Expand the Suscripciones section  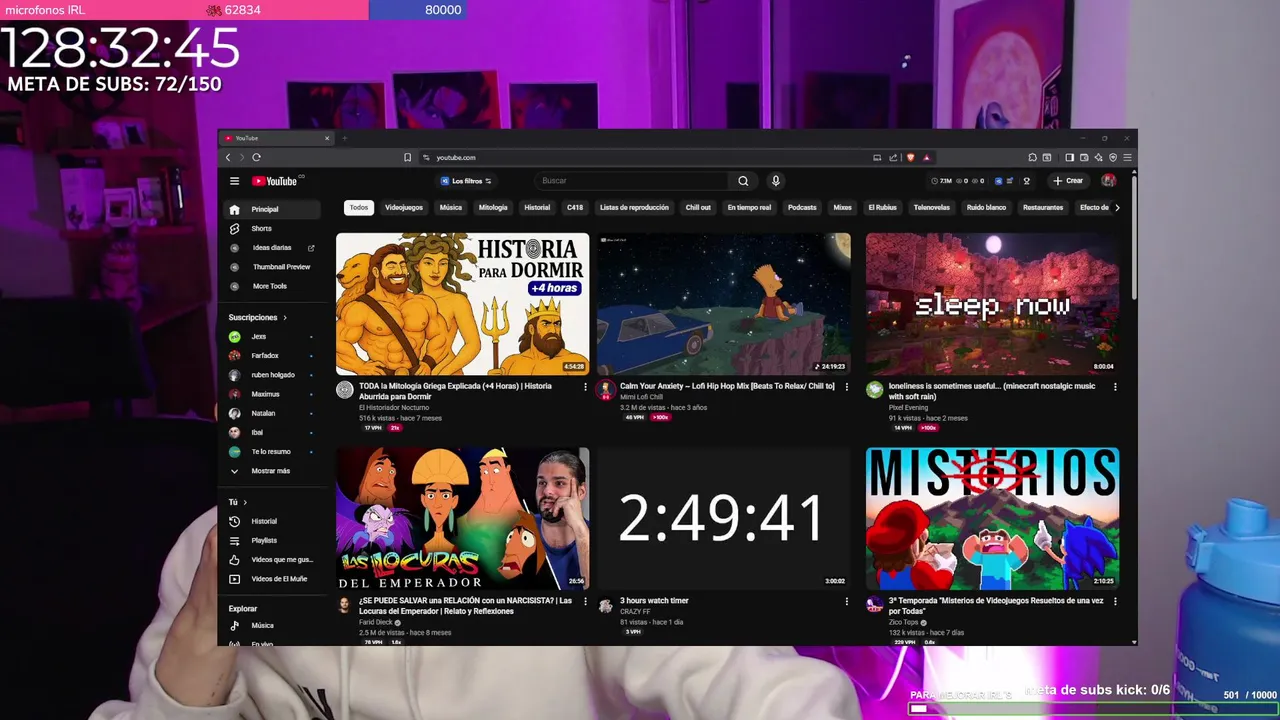point(258,317)
